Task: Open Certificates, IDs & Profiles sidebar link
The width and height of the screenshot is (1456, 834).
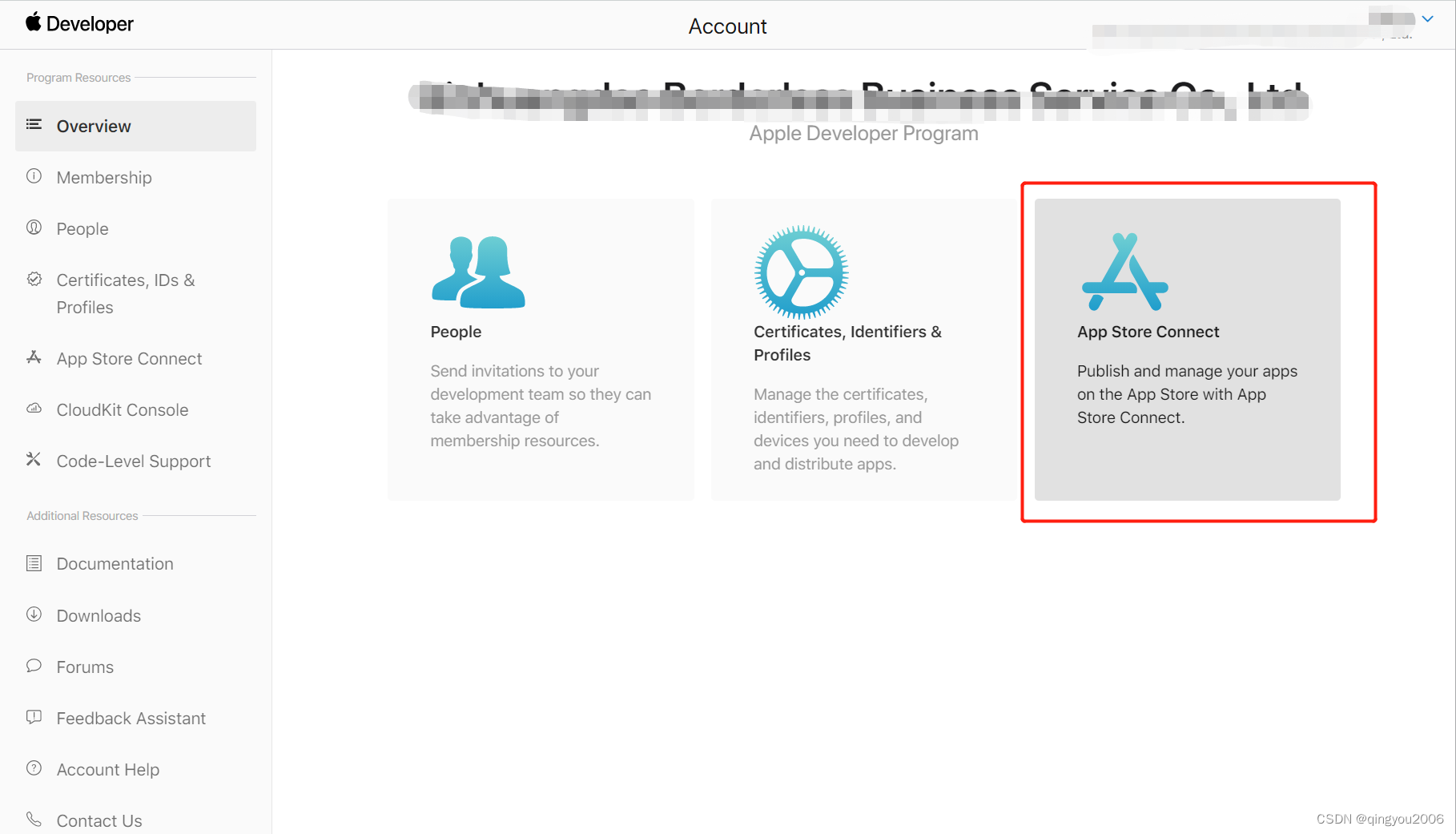Action: coord(126,294)
